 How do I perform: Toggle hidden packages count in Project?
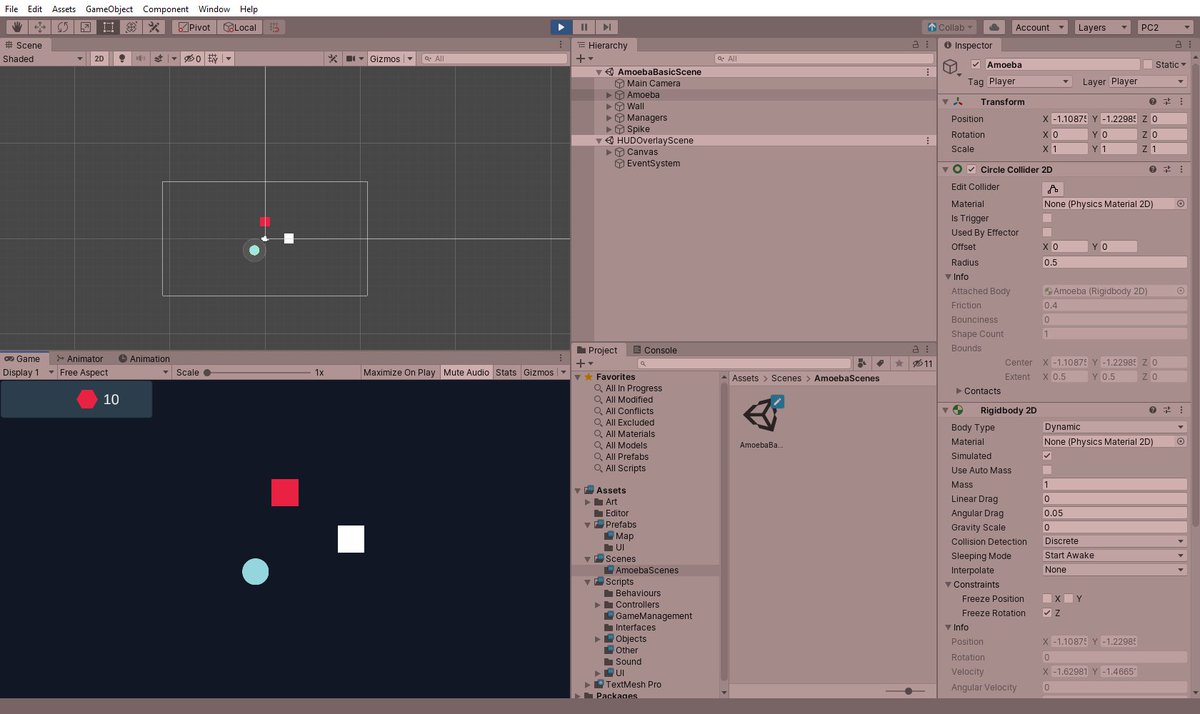pyautogui.click(x=922, y=364)
